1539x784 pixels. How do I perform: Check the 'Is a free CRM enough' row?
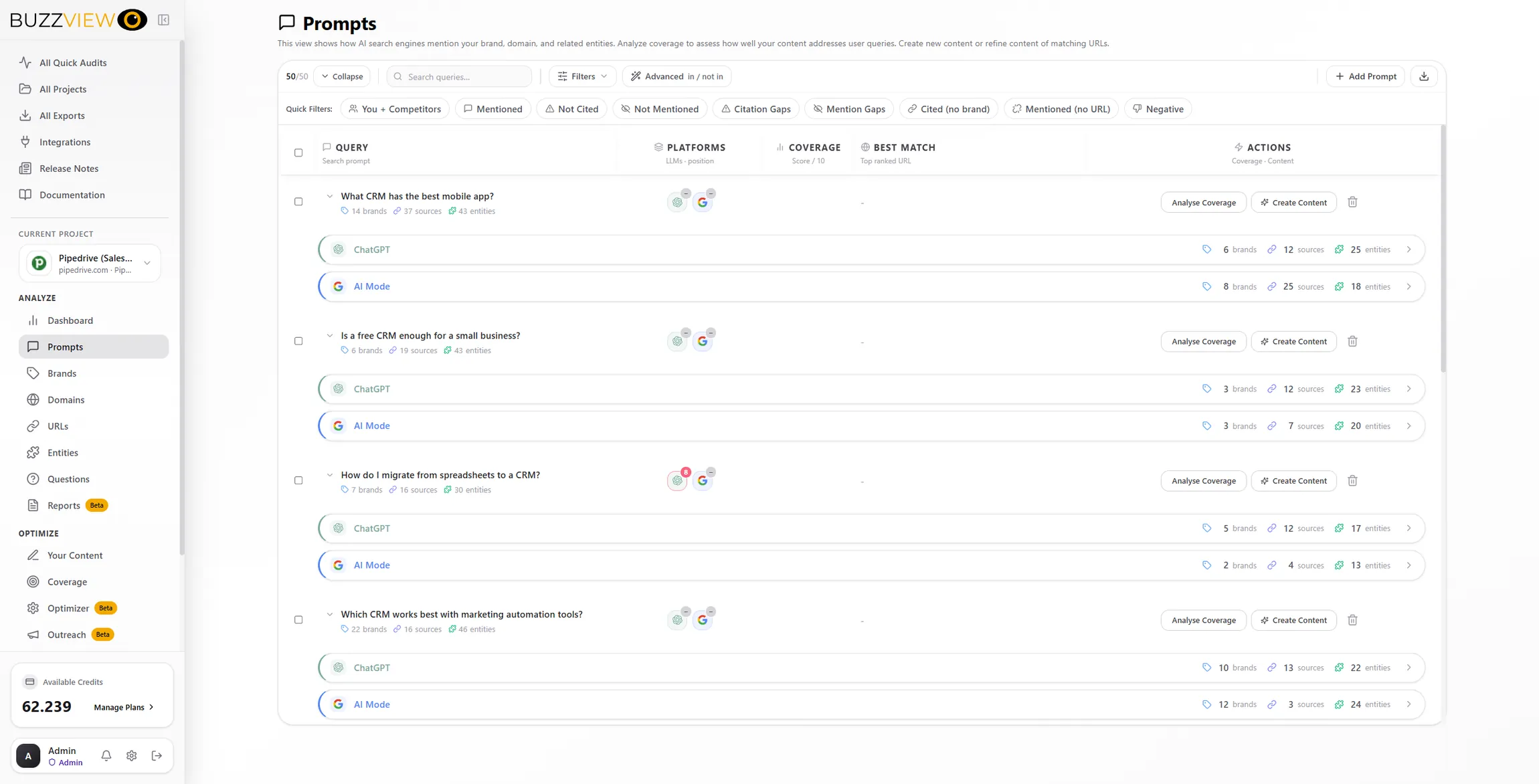point(298,341)
